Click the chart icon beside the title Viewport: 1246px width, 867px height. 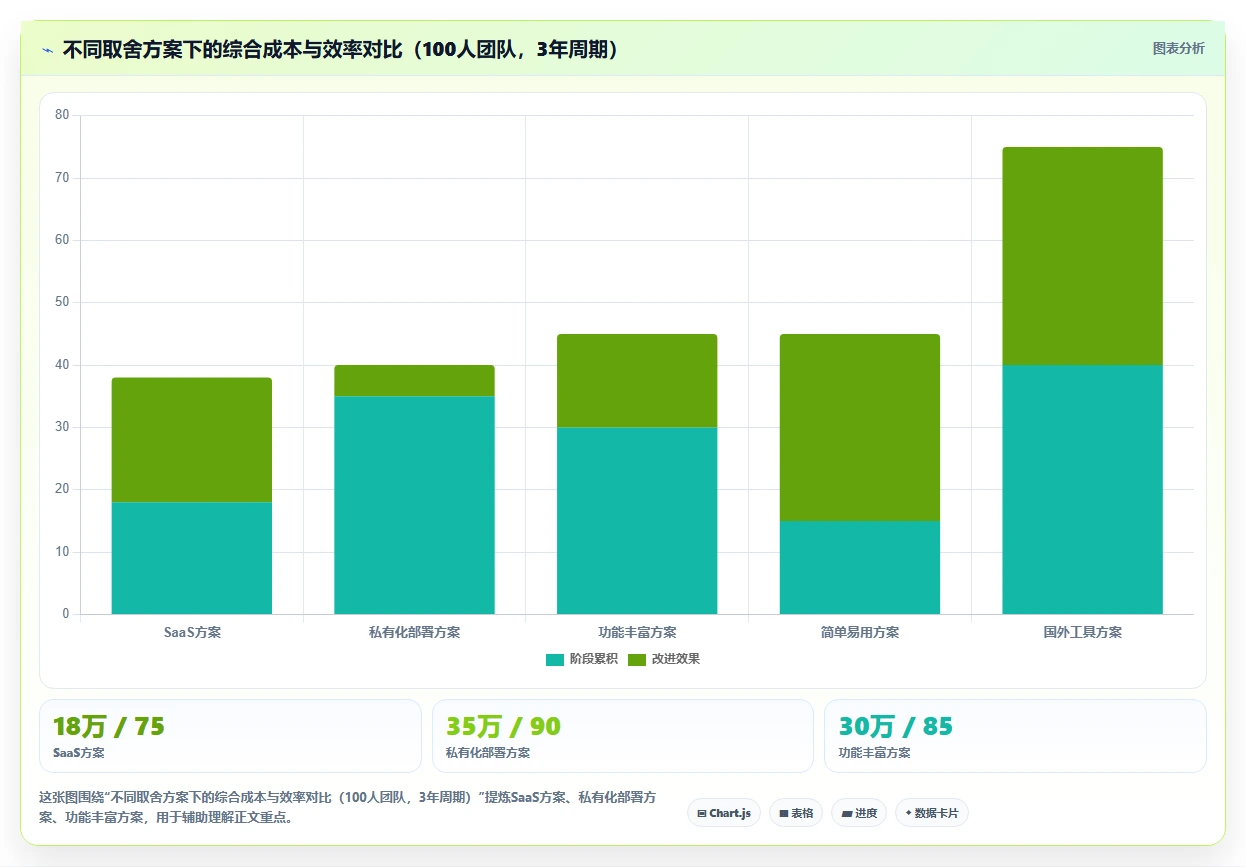(47, 50)
